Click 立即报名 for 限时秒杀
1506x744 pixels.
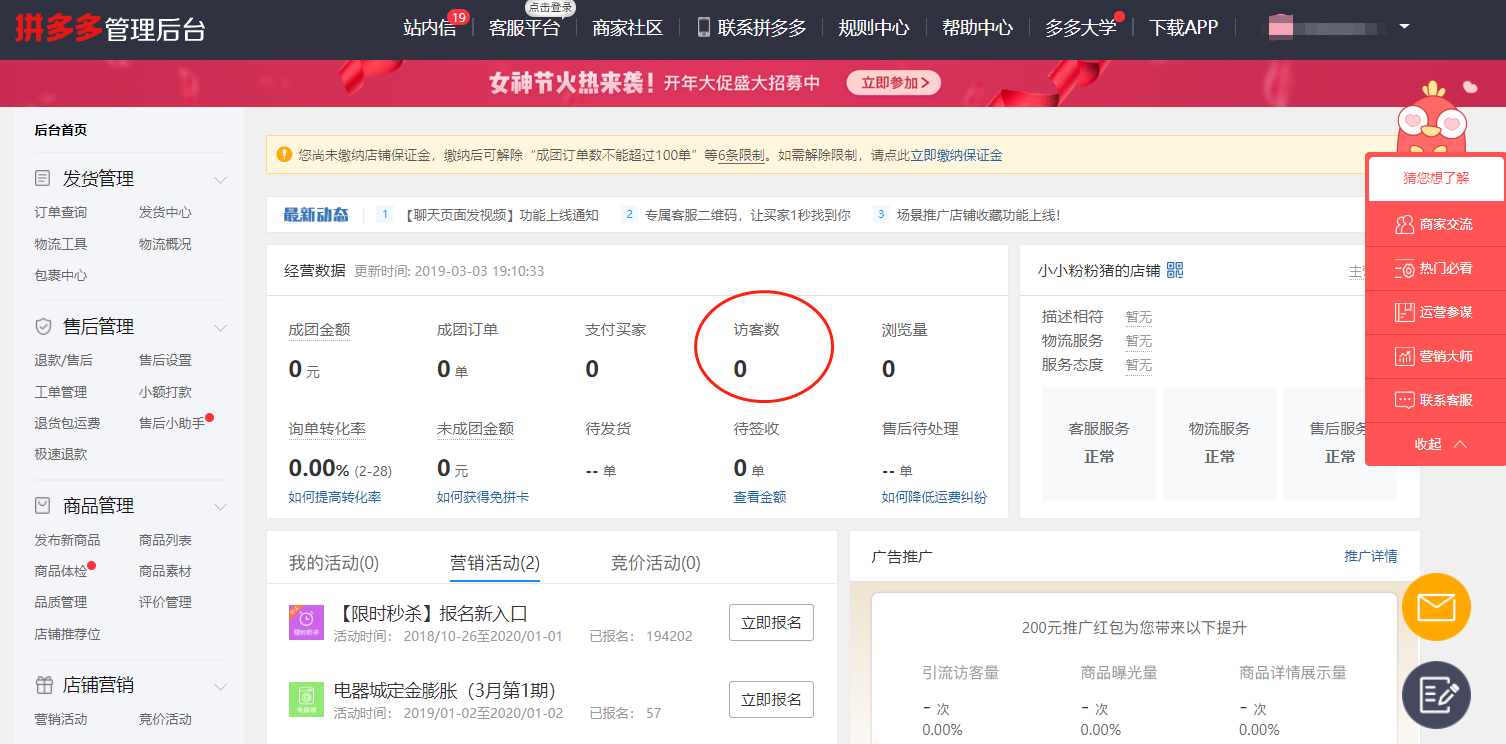(771, 622)
